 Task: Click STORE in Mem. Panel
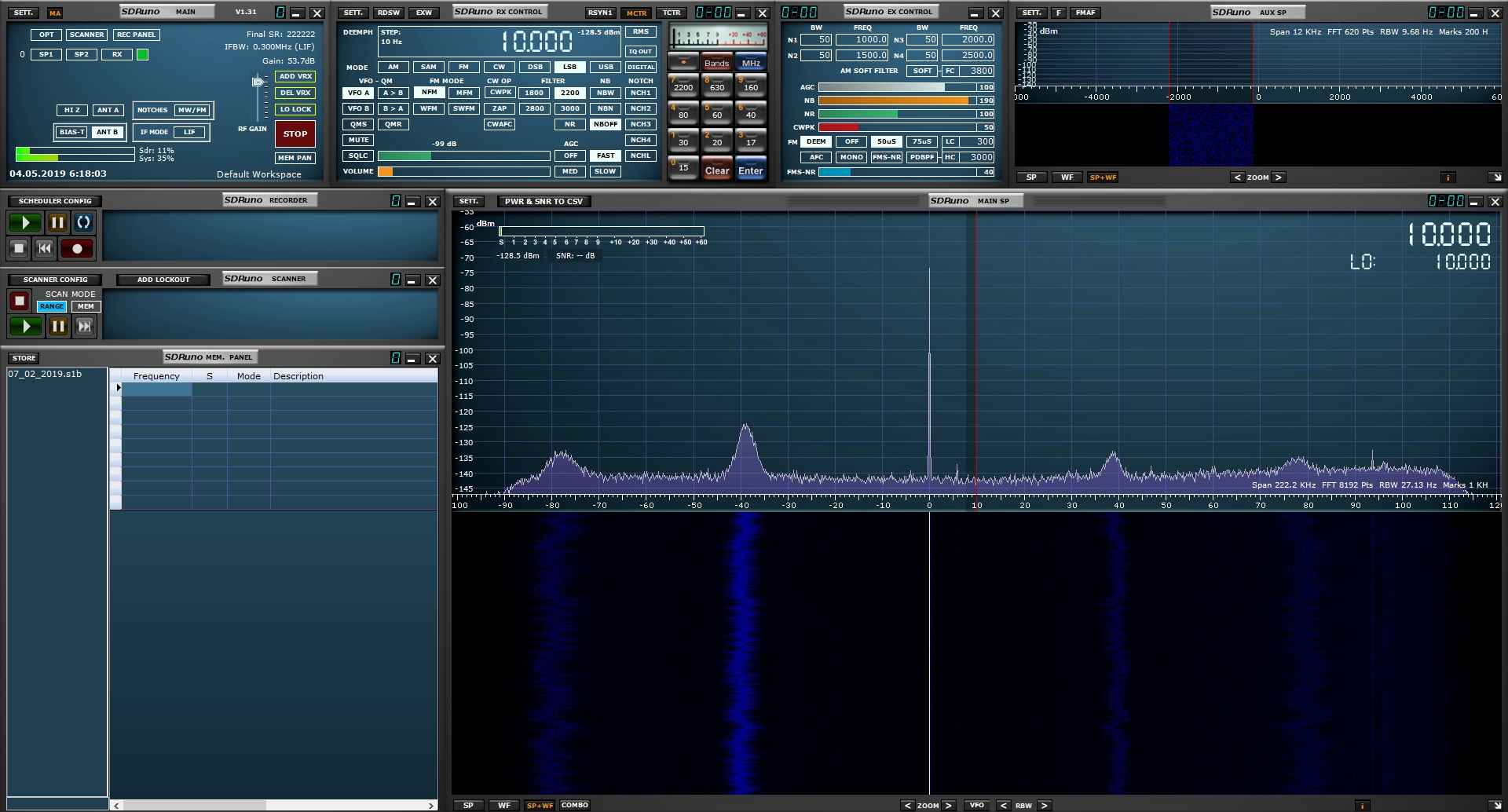[x=24, y=358]
